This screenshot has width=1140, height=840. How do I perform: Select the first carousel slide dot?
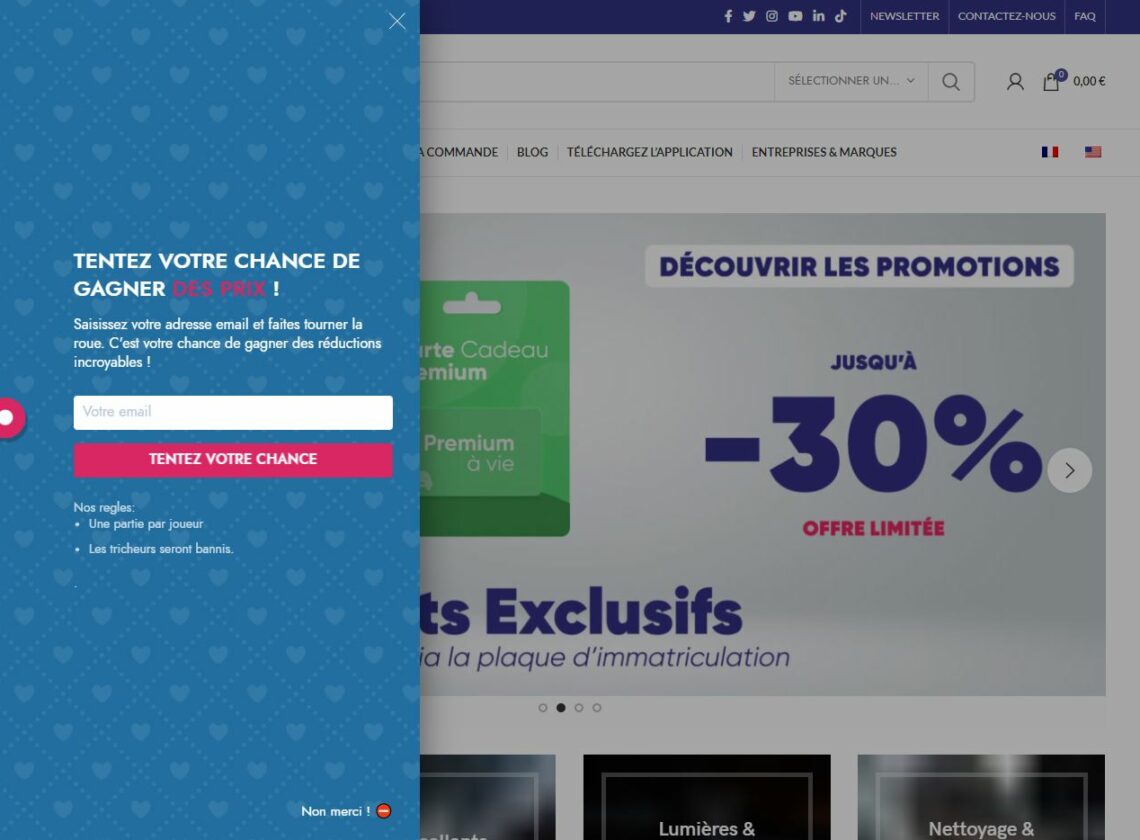coord(542,708)
